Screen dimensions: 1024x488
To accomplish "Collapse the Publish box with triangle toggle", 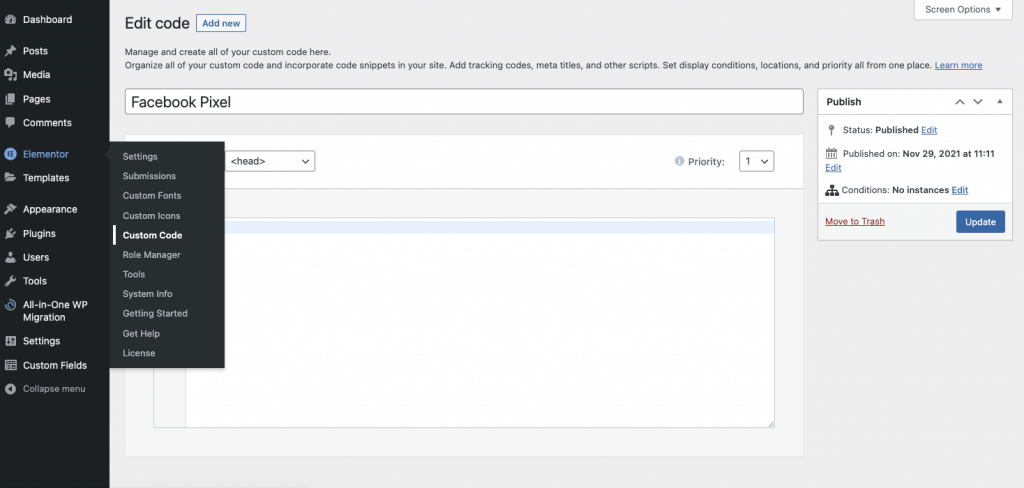I will [999, 102].
